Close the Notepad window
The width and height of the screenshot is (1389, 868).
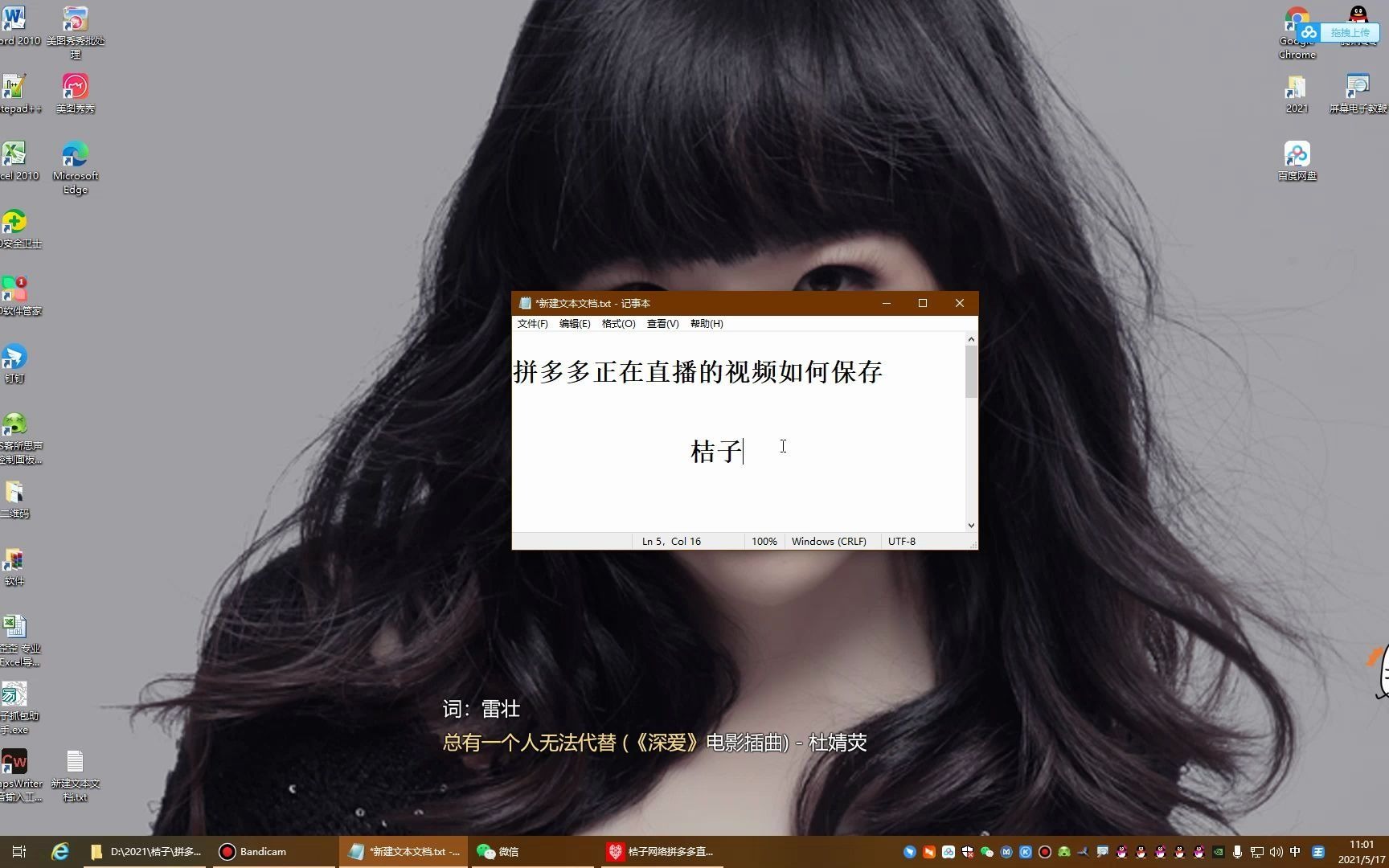[x=960, y=303]
